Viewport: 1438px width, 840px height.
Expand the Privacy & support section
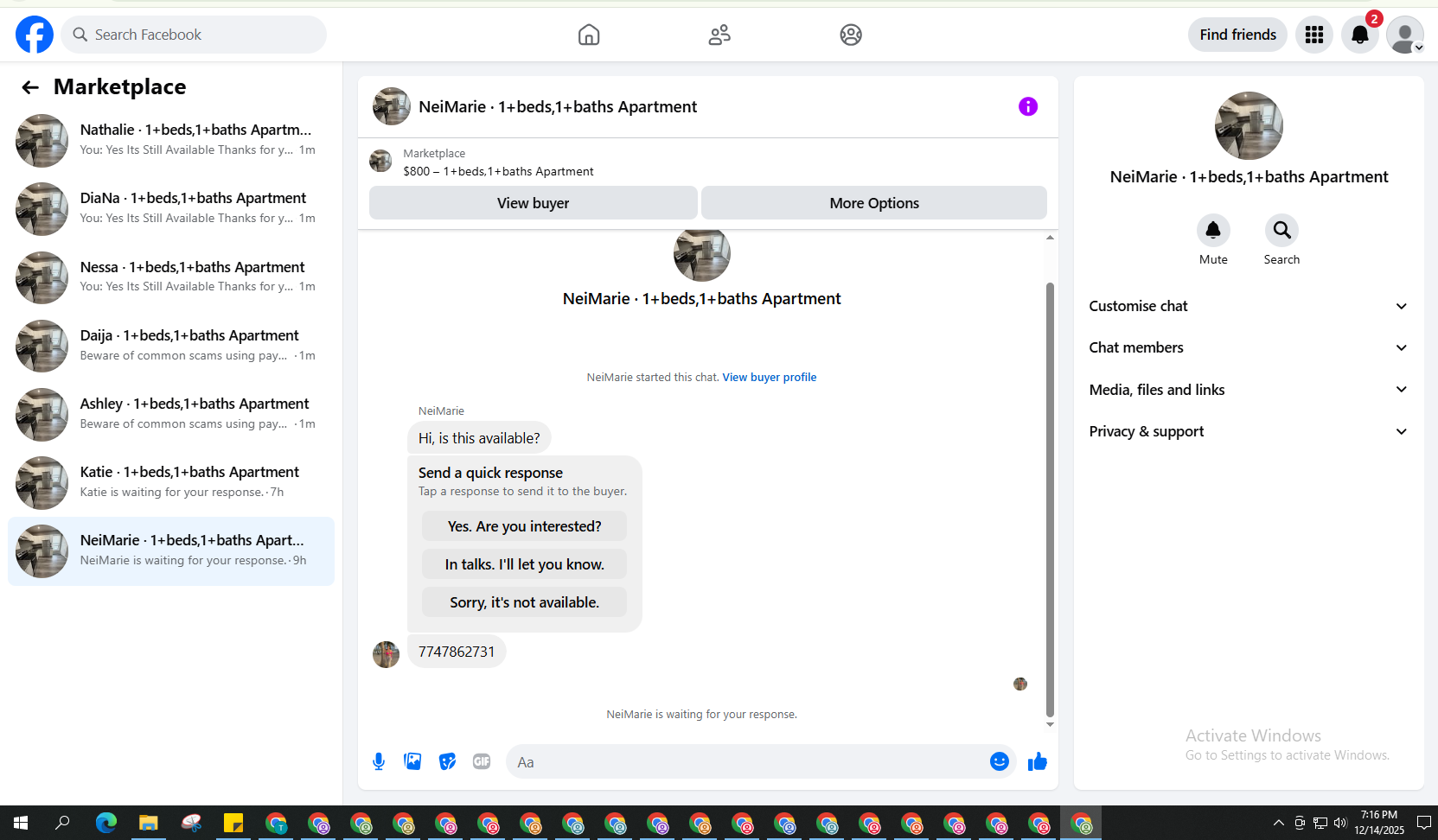[1249, 431]
